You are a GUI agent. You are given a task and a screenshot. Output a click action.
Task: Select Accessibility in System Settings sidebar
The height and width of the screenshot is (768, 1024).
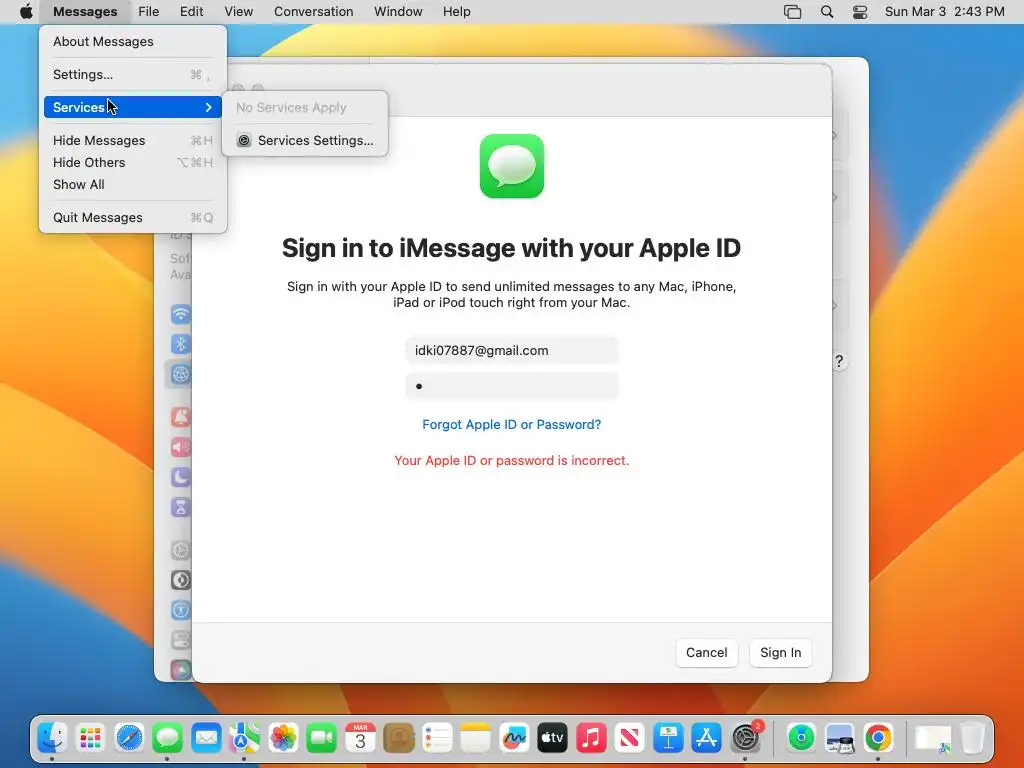point(181,610)
